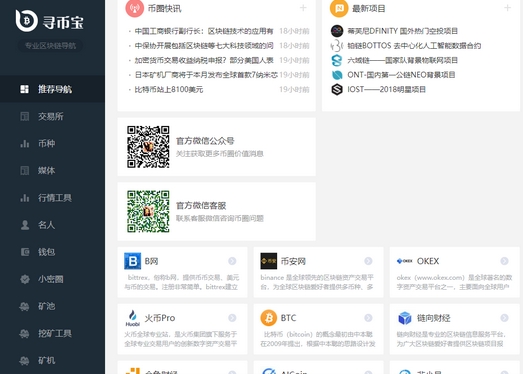523x374 pixels.
Task: Select the 行情工具 chart icon
Action: (24, 198)
